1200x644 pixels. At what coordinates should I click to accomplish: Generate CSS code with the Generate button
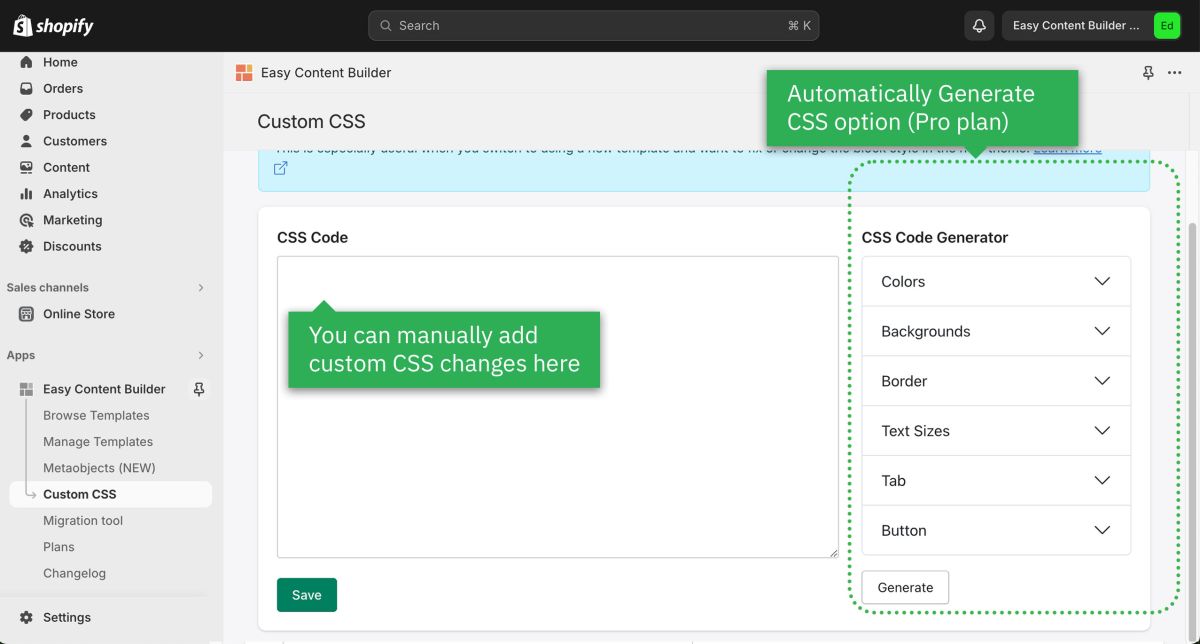[904, 587]
